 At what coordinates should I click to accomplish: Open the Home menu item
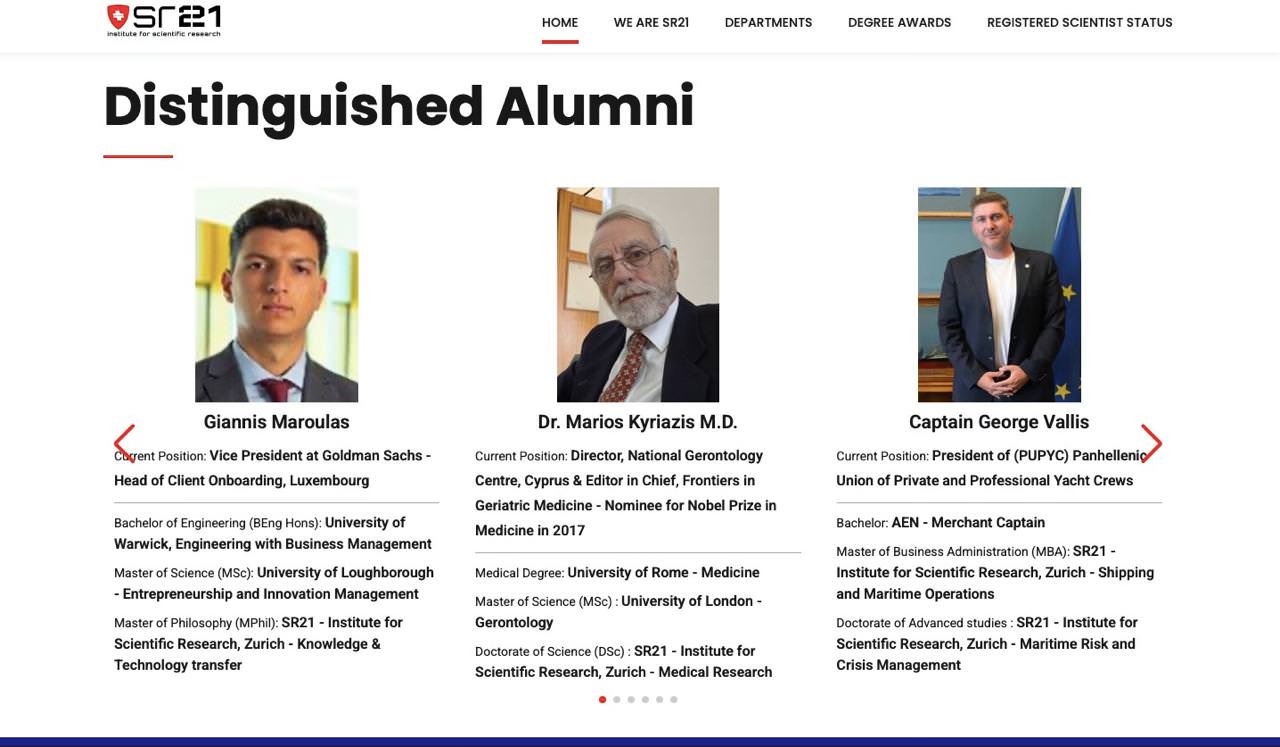click(x=560, y=23)
